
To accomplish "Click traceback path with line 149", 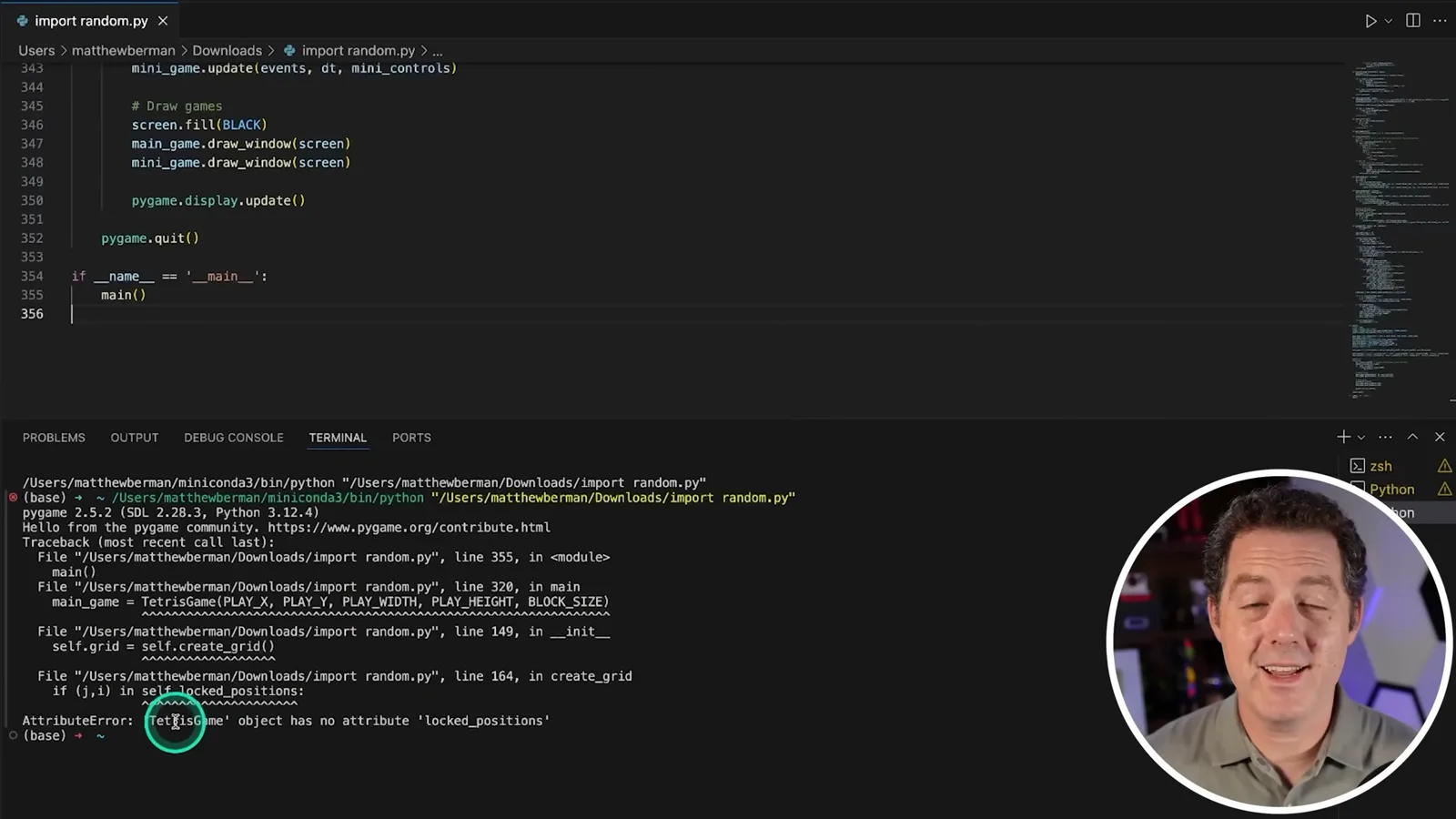I will 323,632.
